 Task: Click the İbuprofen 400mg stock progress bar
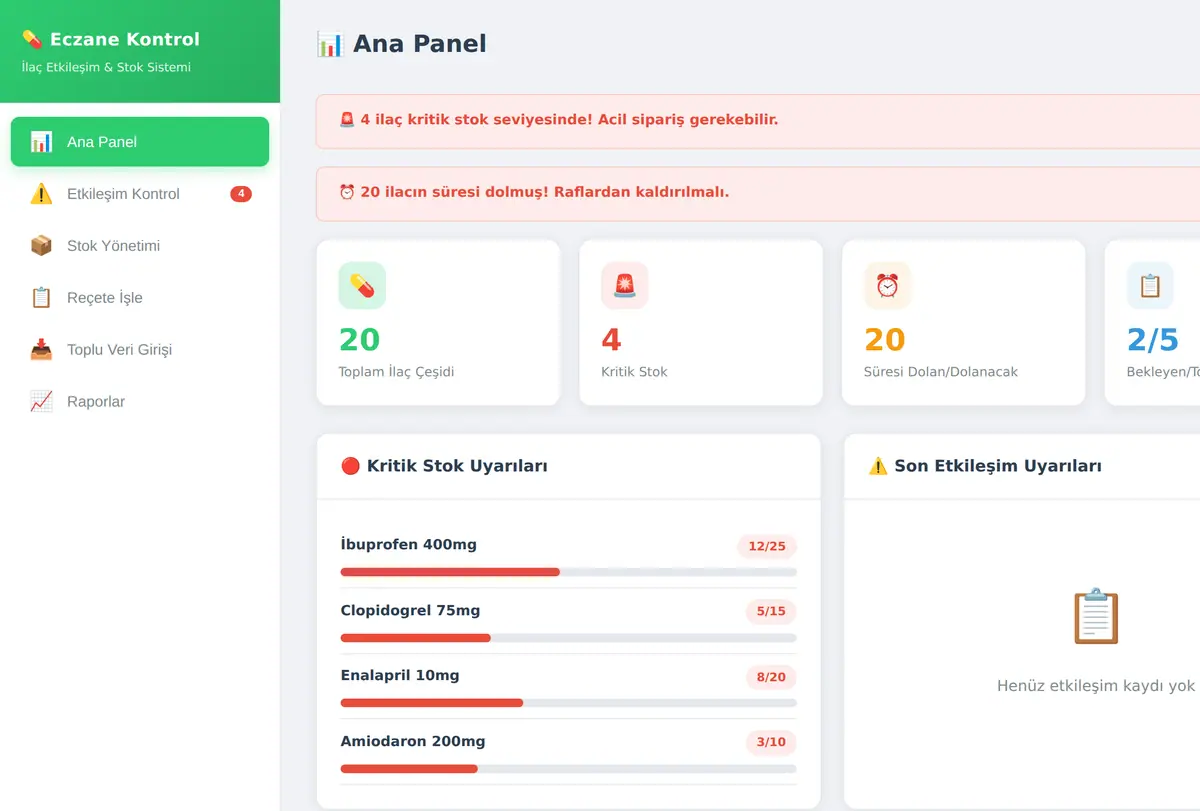coord(569,572)
